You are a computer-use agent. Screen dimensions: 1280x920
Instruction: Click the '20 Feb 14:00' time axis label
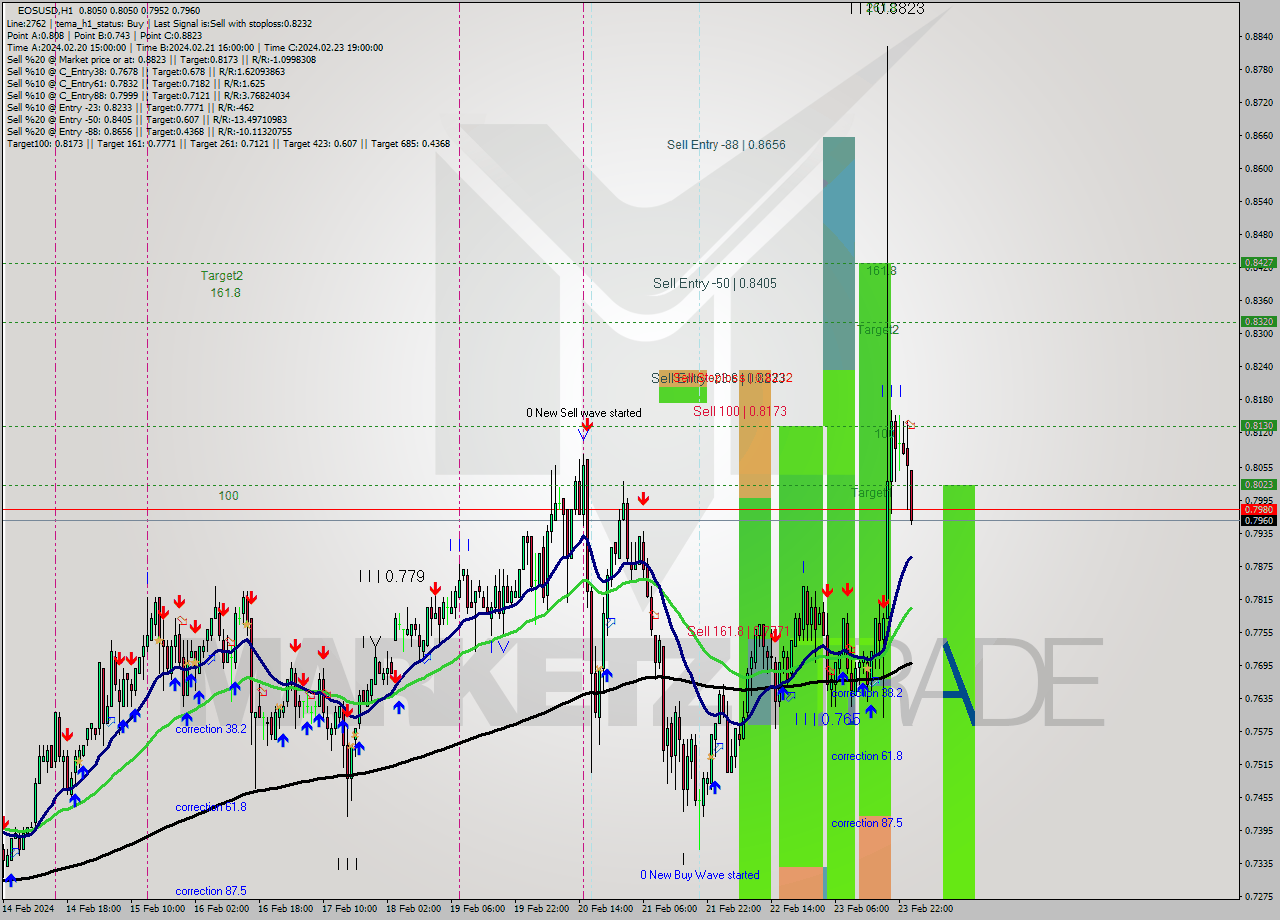click(605, 909)
